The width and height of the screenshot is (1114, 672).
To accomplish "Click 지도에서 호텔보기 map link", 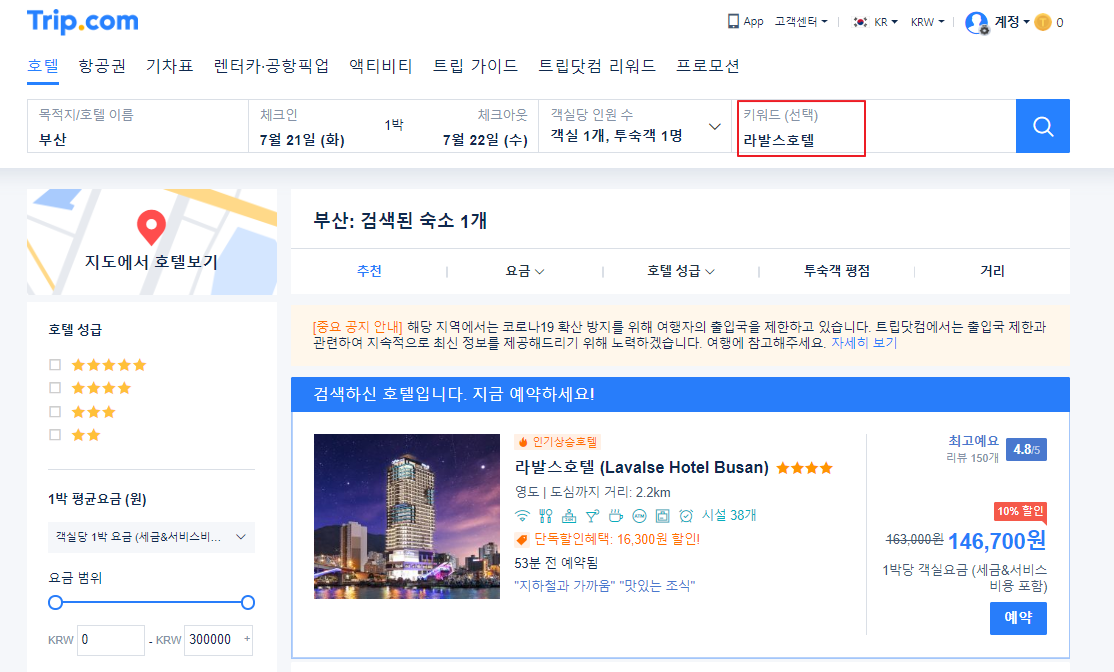I will [151, 262].
